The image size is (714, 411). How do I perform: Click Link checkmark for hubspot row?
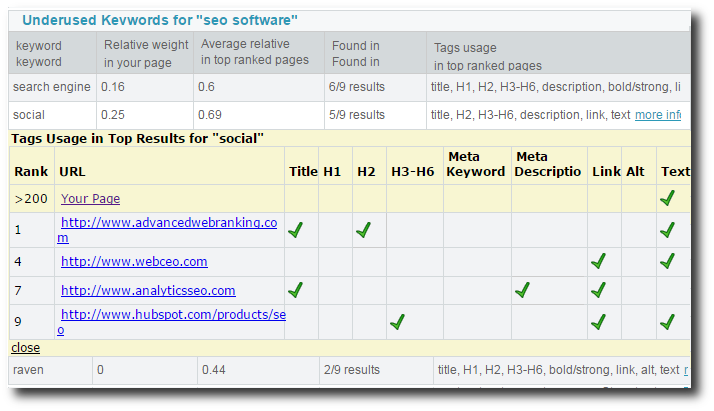598,322
